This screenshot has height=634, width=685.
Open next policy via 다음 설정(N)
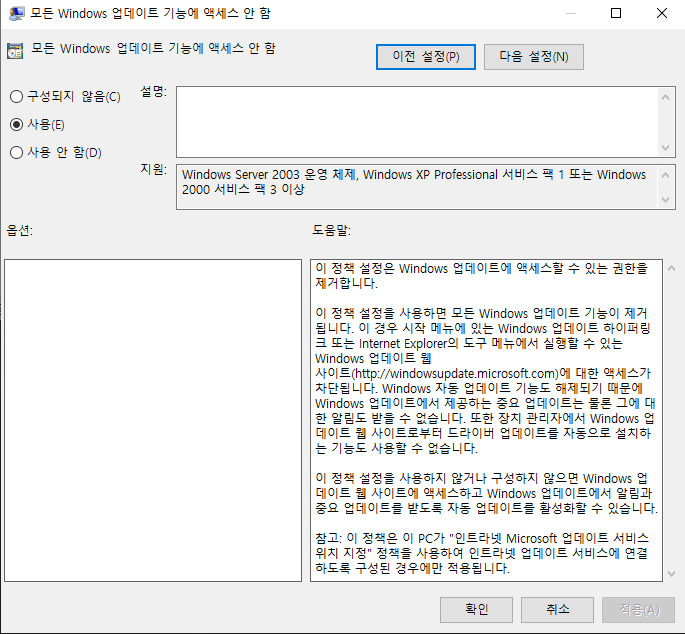533,57
